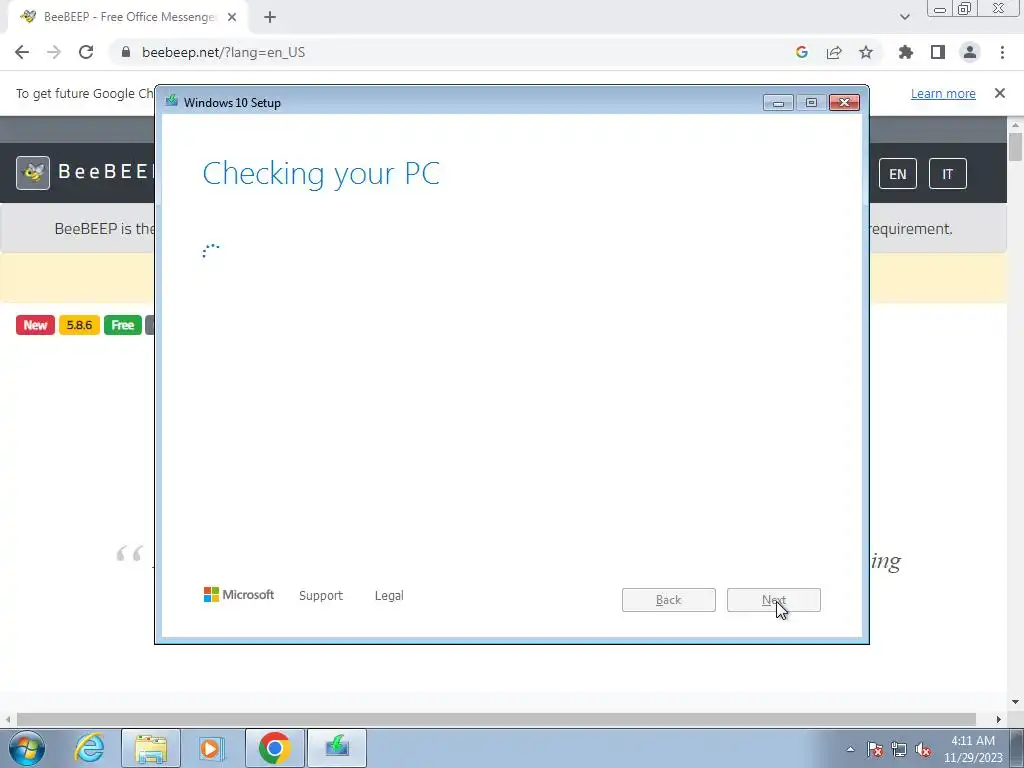
Task: Open Chrome profile avatar
Action: (x=970, y=52)
